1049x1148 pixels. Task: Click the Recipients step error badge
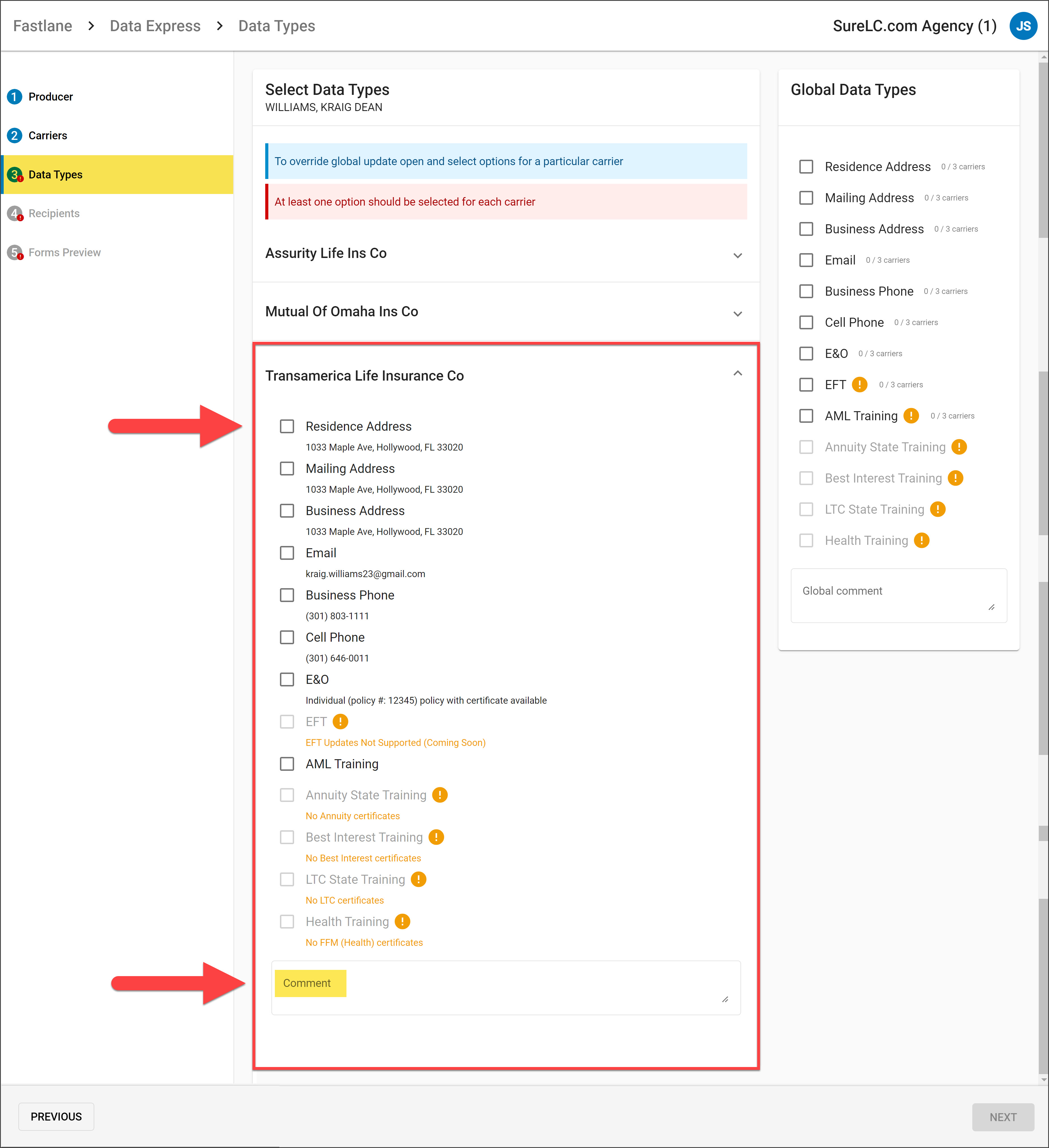coord(20,218)
